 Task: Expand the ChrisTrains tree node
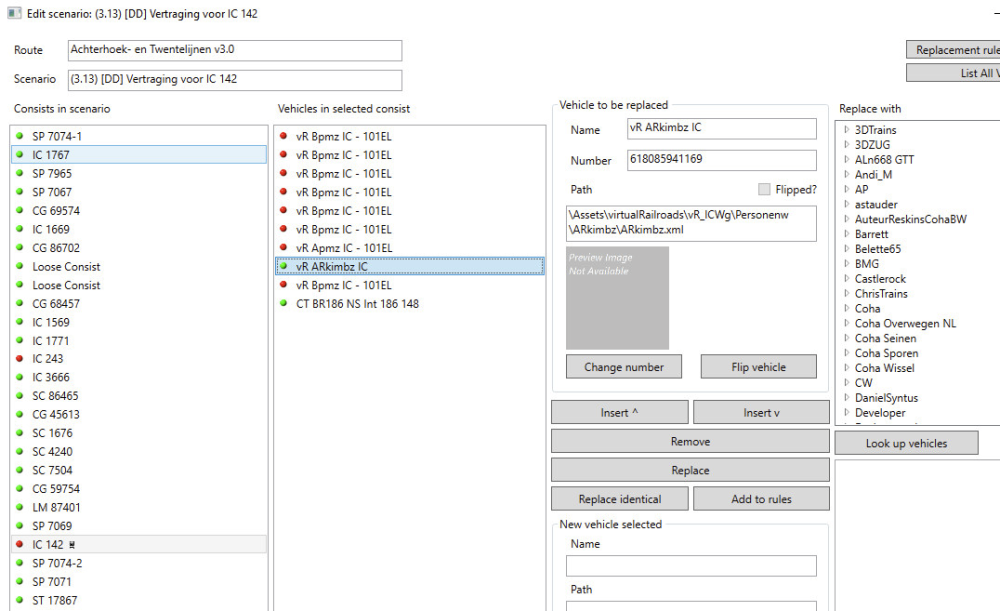coord(846,294)
